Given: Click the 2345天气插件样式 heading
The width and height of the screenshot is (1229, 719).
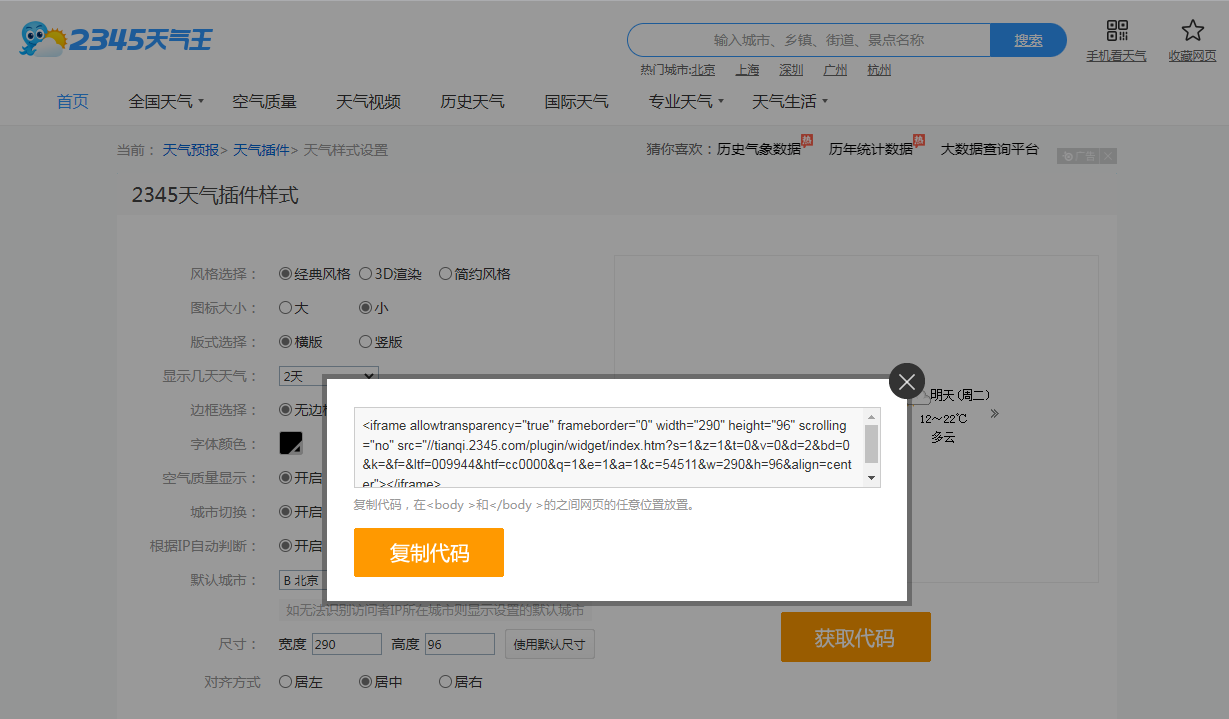Looking at the screenshot, I should 215,195.
